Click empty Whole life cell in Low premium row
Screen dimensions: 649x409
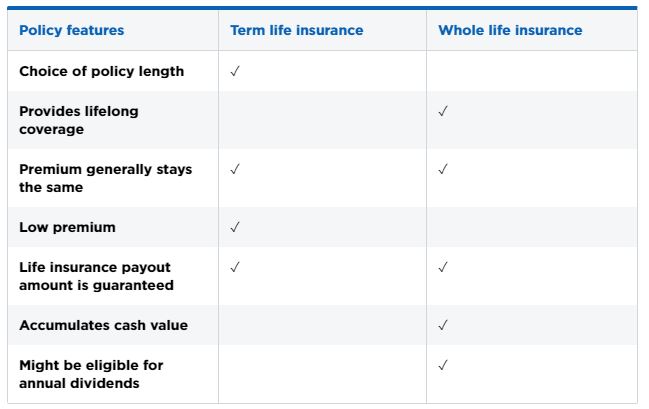[x=531, y=227]
